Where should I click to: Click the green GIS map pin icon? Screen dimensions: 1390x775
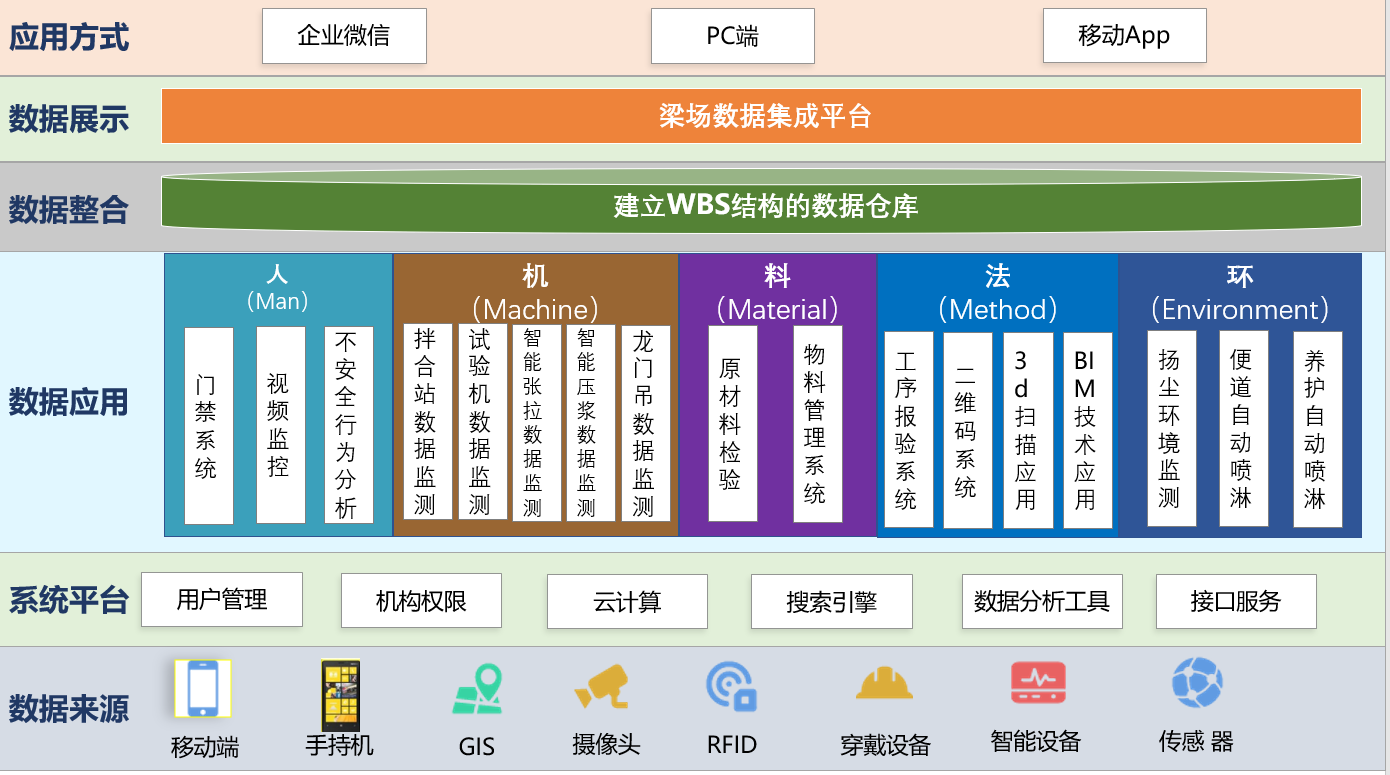[x=477, y=690]
